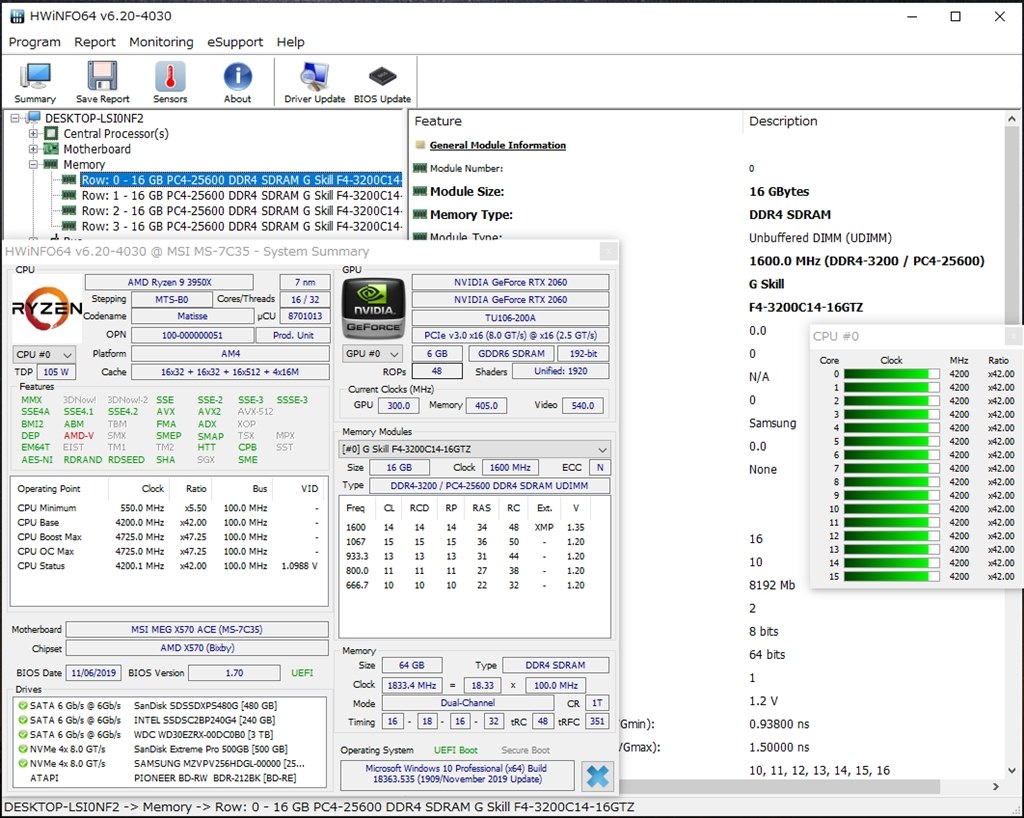Screen dimensions: 1024x818
Task: Select Row: 0 memory module entry
Action: (x=241, y=180)
